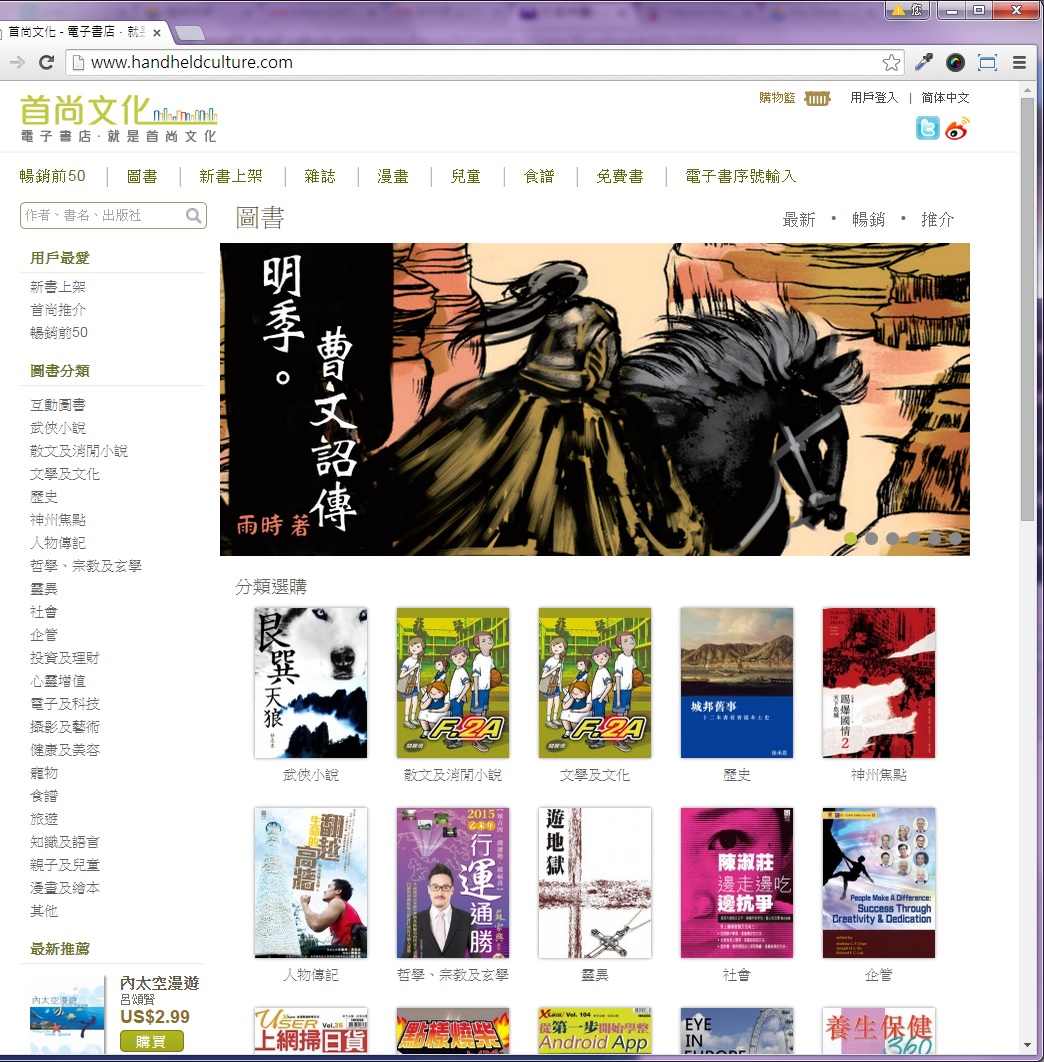Open the 免費書 navigation menu
Image resolution: width=1044 pixels, height=1062 pixels.
pyautogui.click(x=620, y=177)
